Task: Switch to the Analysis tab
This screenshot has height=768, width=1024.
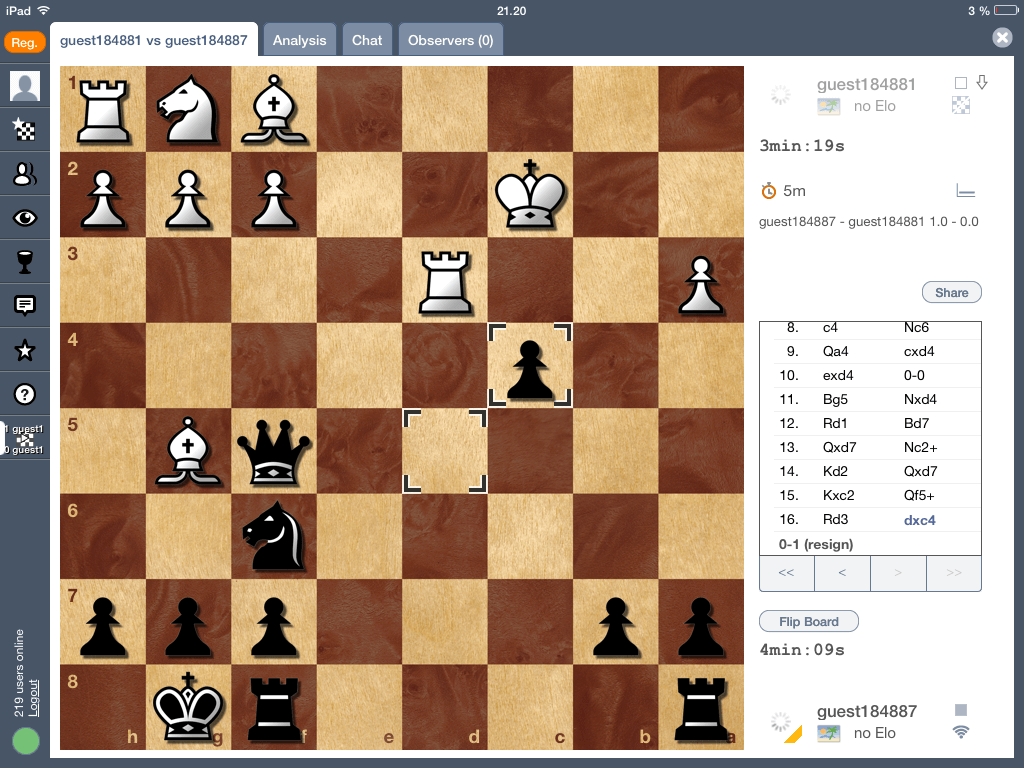Action: click(x=299, y=40)
